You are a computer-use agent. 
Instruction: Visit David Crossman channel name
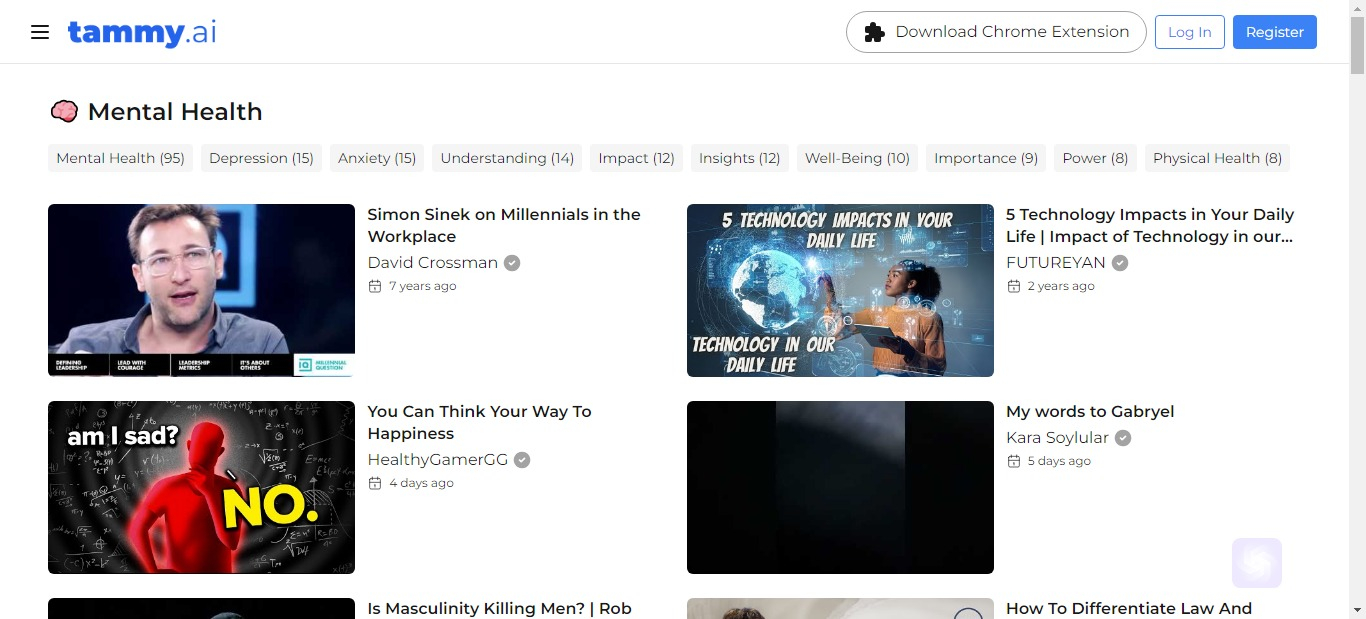coord(432,263)
